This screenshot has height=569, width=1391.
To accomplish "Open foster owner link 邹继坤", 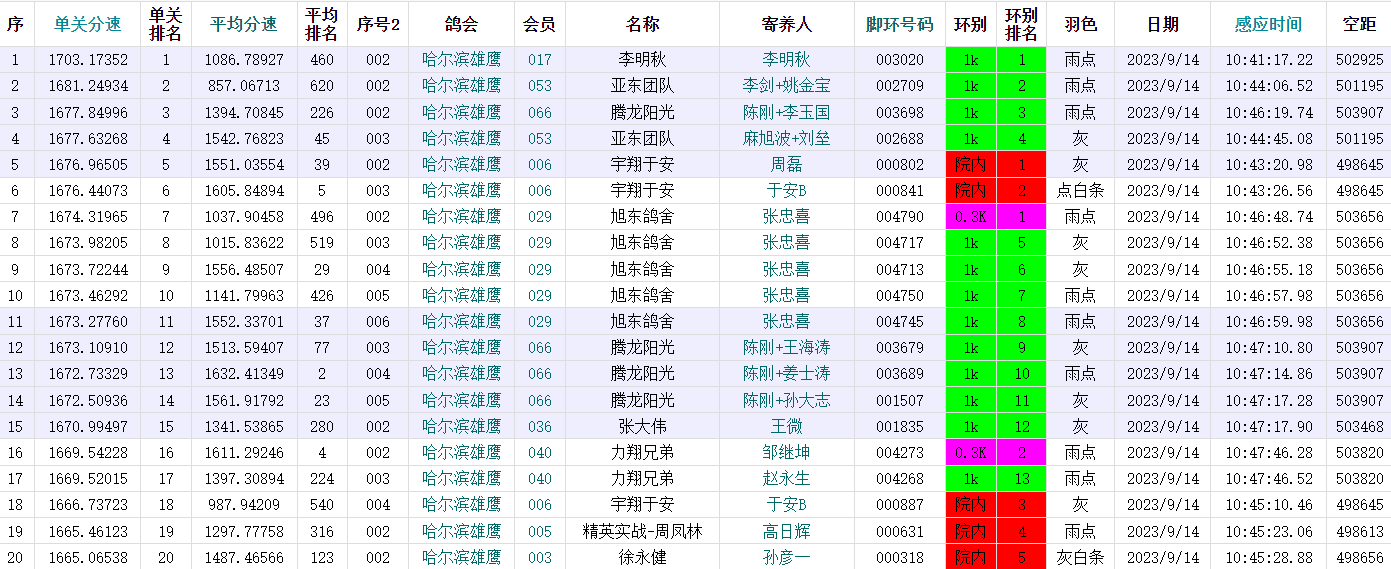I will (786, 452).
